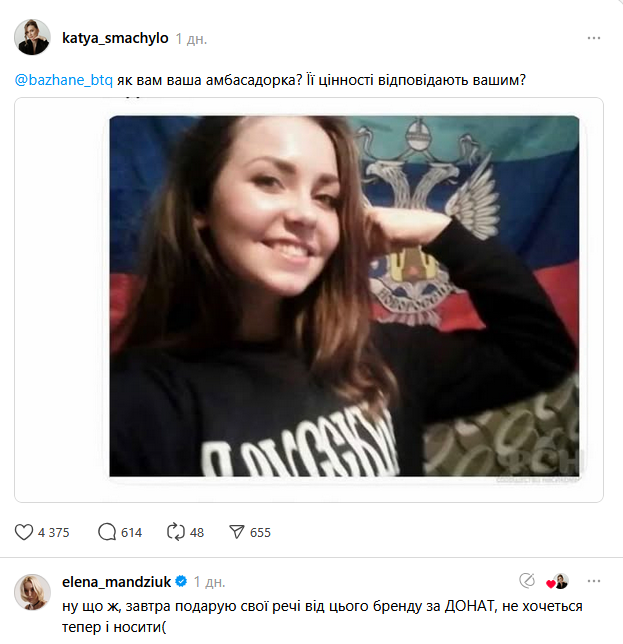Click the reply timestamp next to elena_mandziuk
The height and width of the screenshot is (644, 623).
(209, 582)
